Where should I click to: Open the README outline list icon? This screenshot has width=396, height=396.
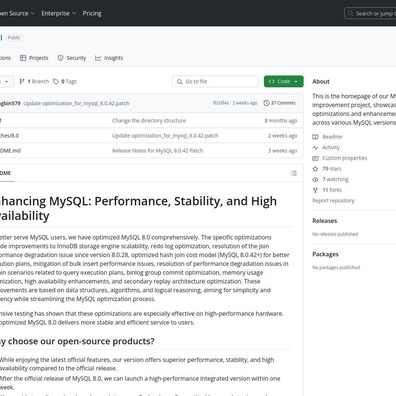point(294,173)
